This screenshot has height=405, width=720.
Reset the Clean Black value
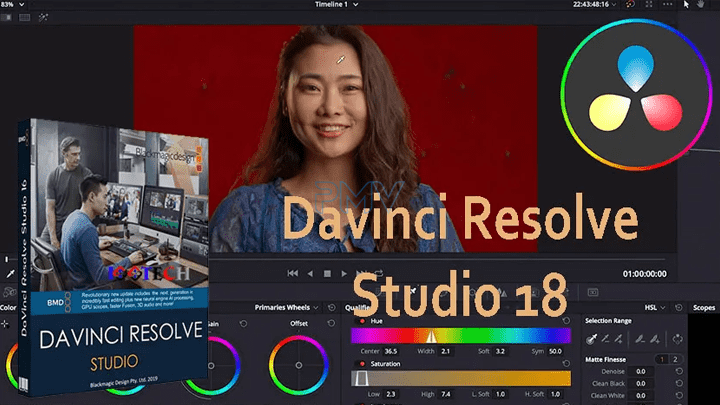pos(679,383)
